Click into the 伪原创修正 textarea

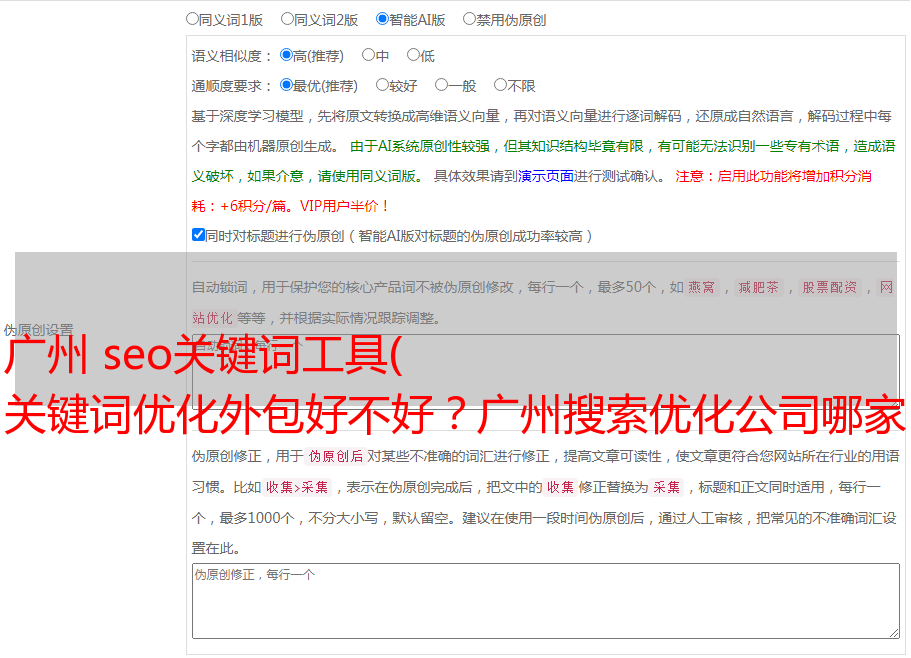[546, 601]
